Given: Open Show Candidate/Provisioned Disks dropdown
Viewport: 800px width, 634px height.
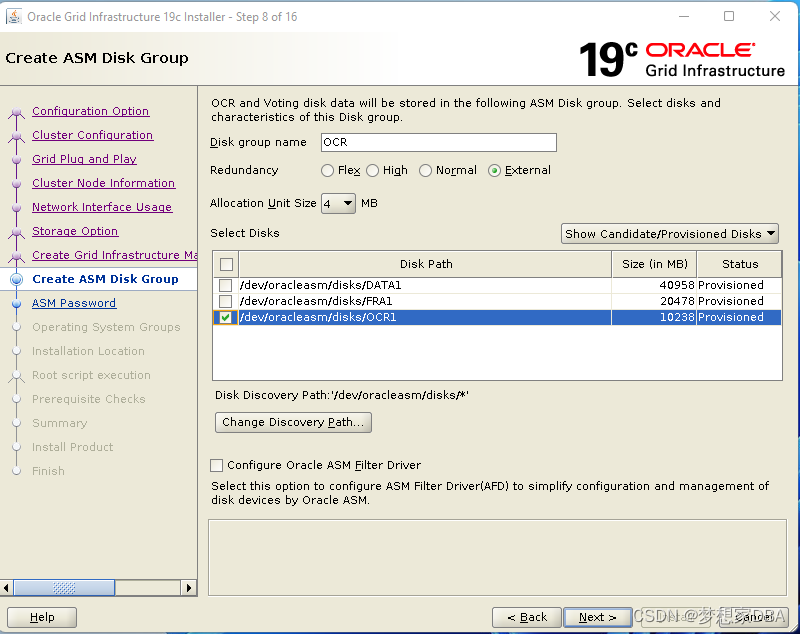Looking at the screenshot, I should pyautogui.click(x=670, y=234).
